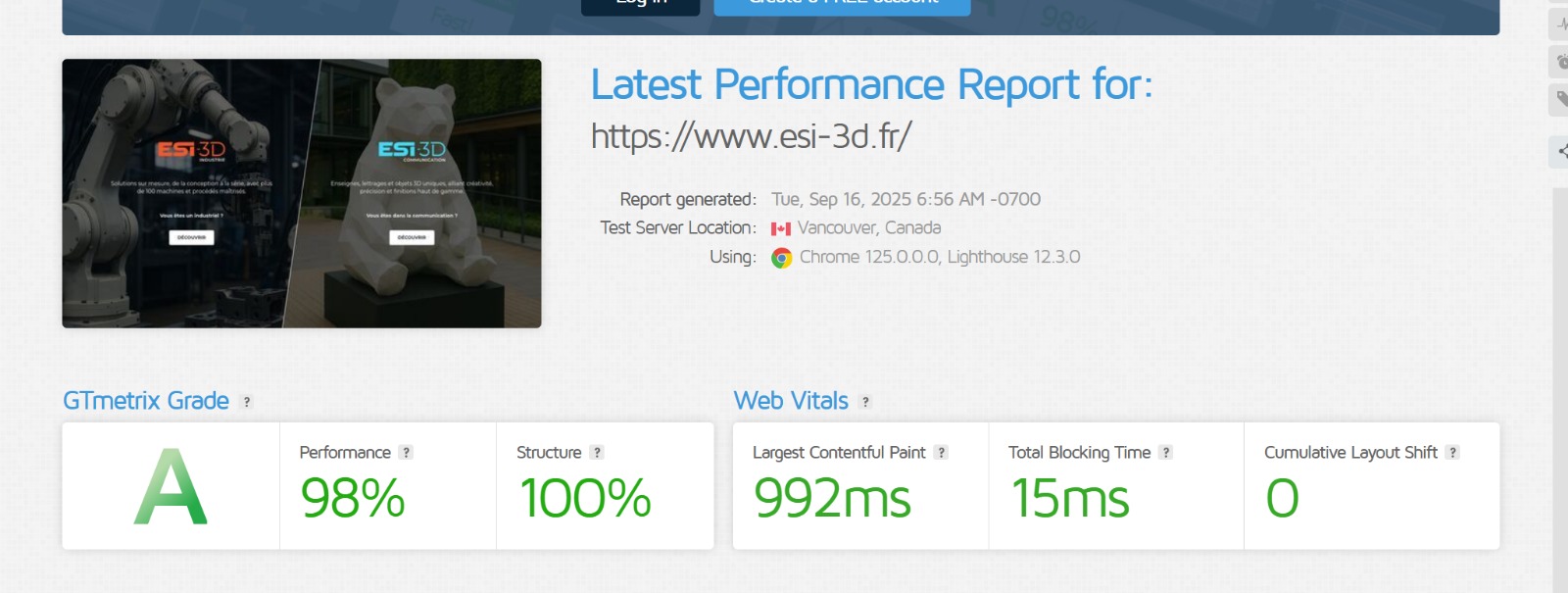The height and width of the screenshot is (593, 1568).
Task: Click the Total Blocking Time label
Action: coord(1080,452)
